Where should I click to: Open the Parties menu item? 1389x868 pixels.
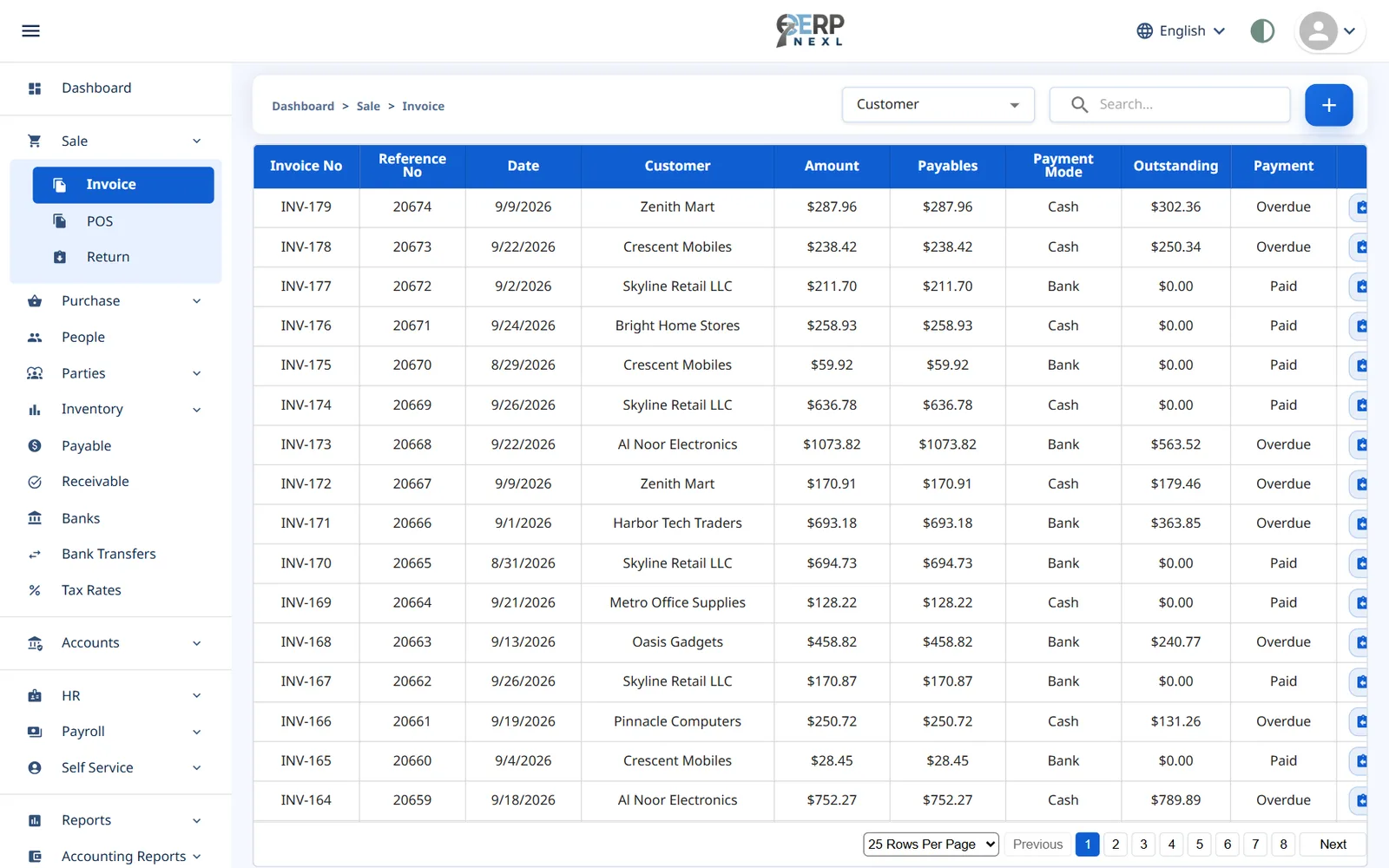click(x=115, y=373)
